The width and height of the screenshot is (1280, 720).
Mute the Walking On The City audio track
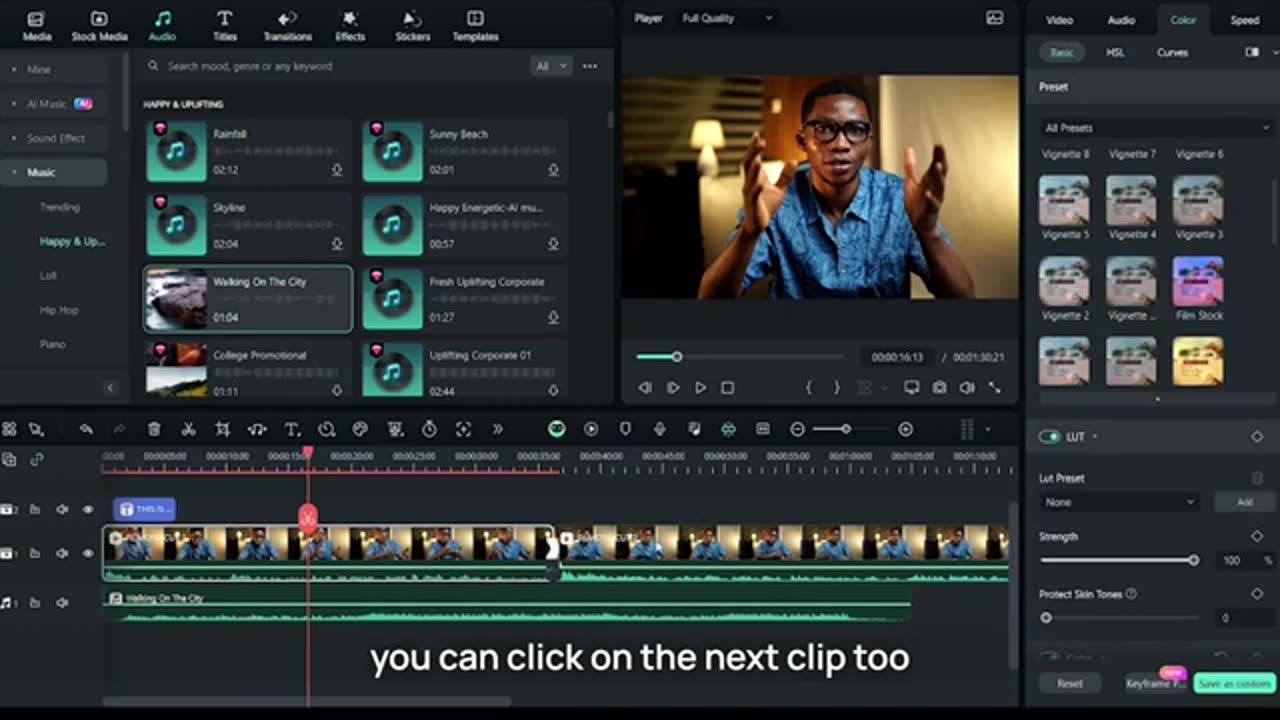(x=61, y=603)
